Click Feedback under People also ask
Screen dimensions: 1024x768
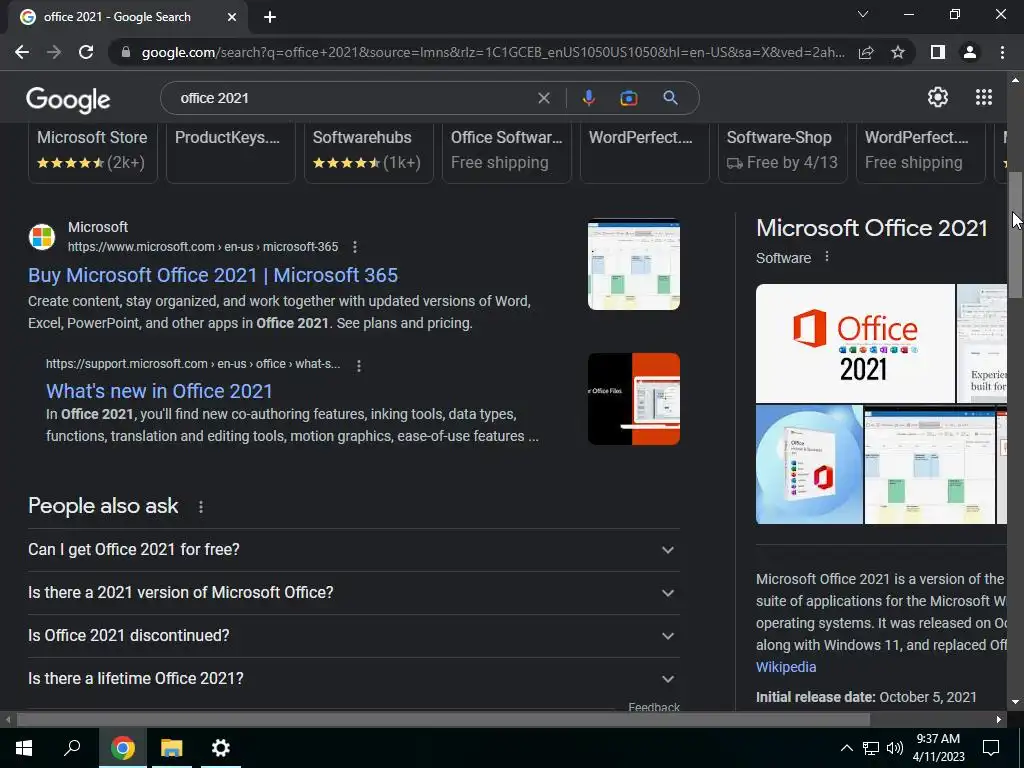[x=654, y=707]
